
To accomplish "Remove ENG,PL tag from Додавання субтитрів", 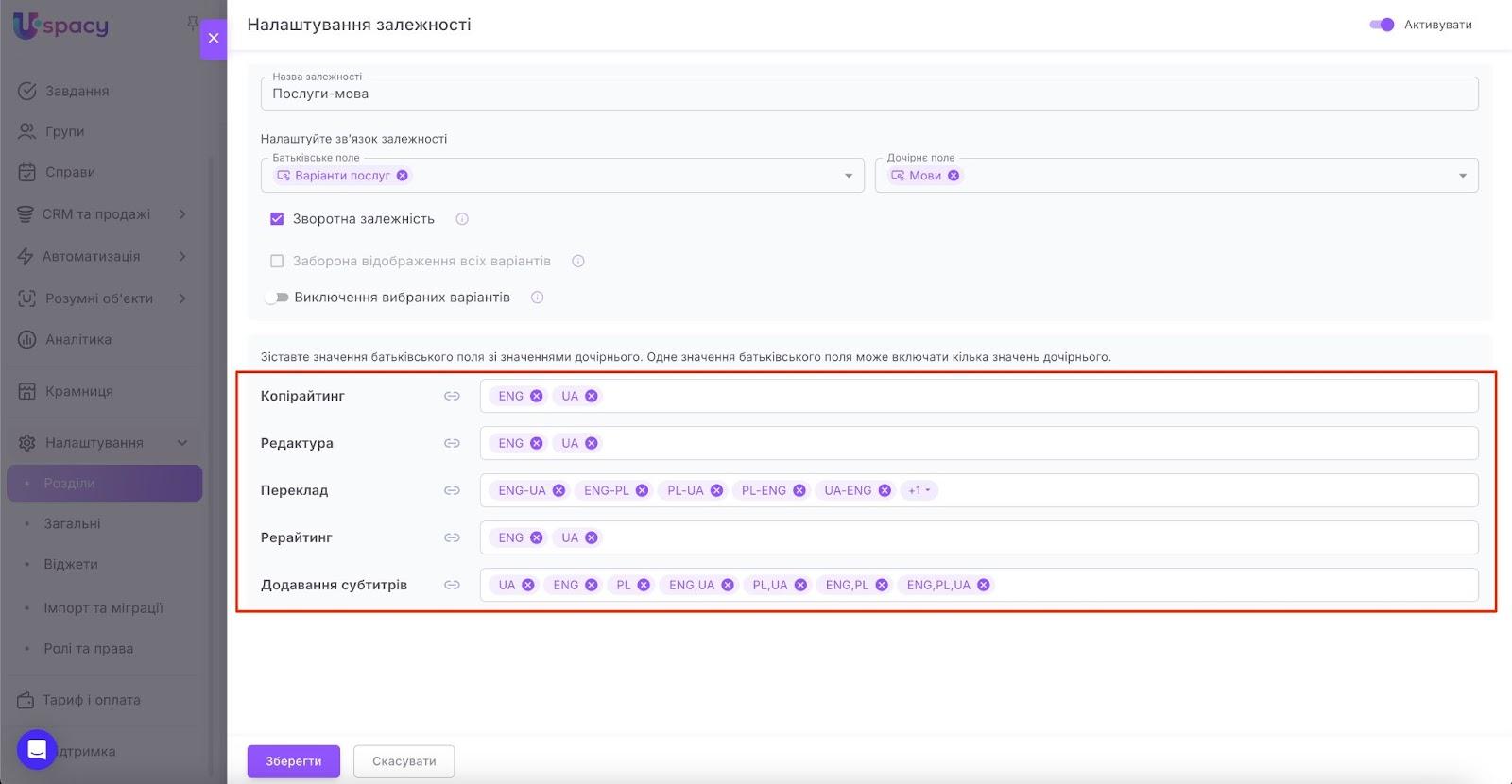I will click(882, 585).
